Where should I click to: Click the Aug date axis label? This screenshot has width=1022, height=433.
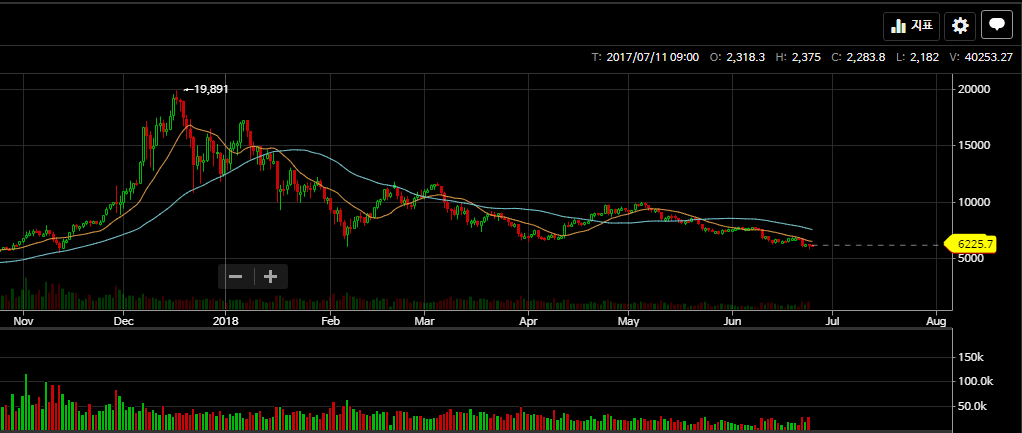(x=936, y=321)
